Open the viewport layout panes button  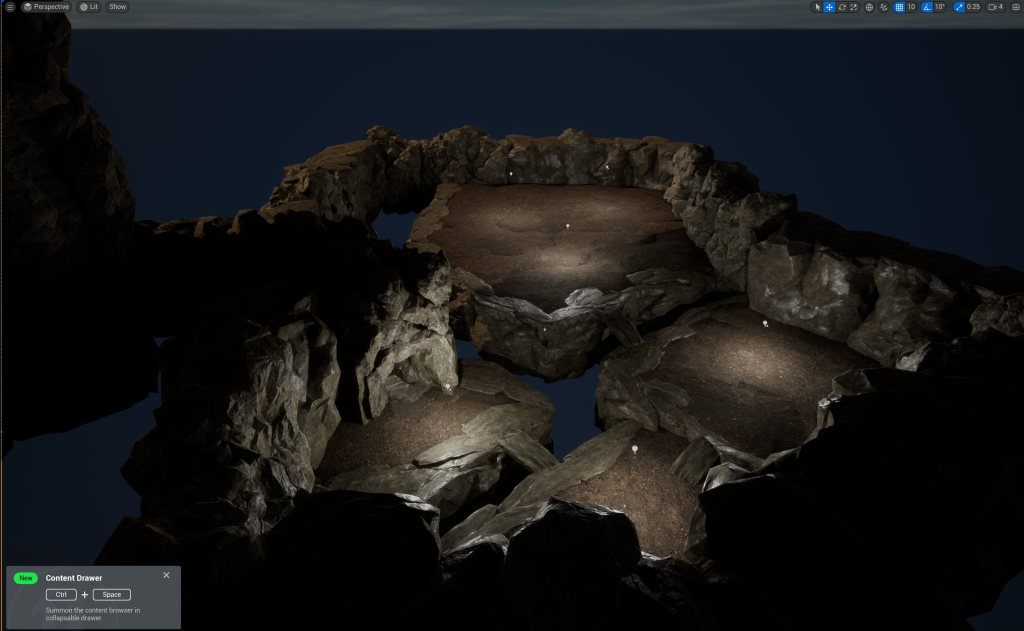(x=1014, y=7)
